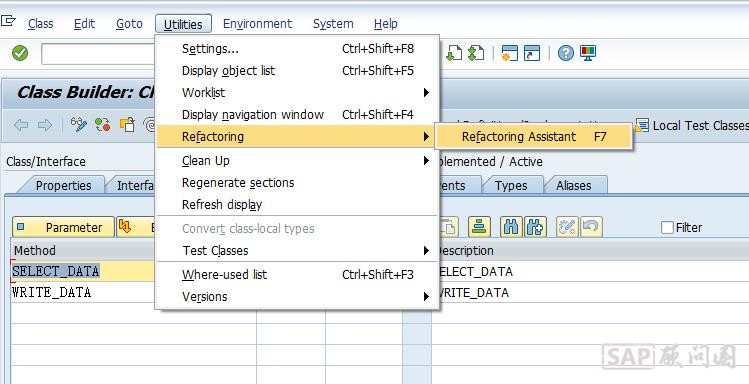Open the Goto menu
The height and width of the screenshot is (384, 749).
pos(129,23)
